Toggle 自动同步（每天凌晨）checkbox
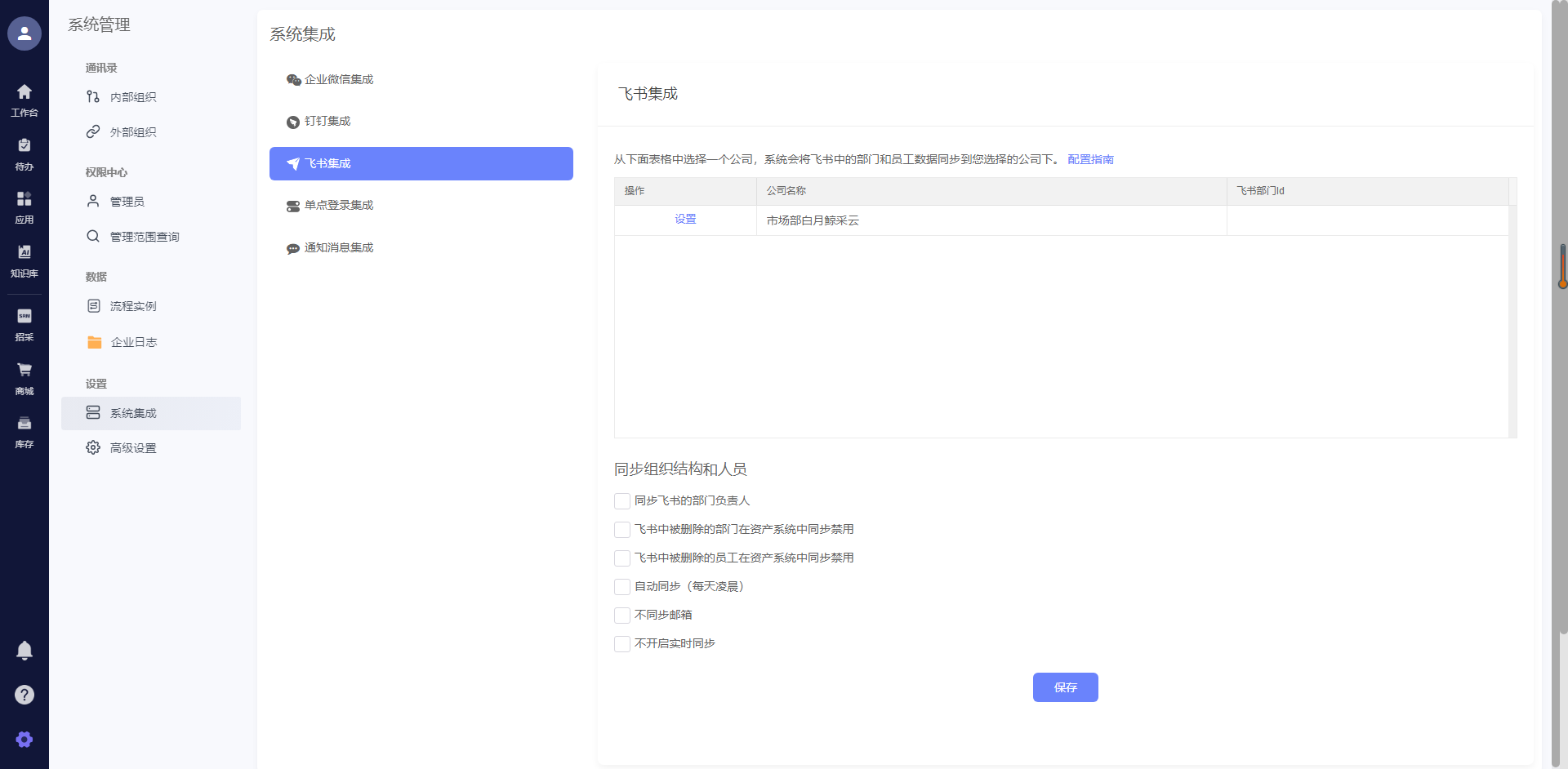This screenshot has width=1568, height=769. click(x=622, y=587)
